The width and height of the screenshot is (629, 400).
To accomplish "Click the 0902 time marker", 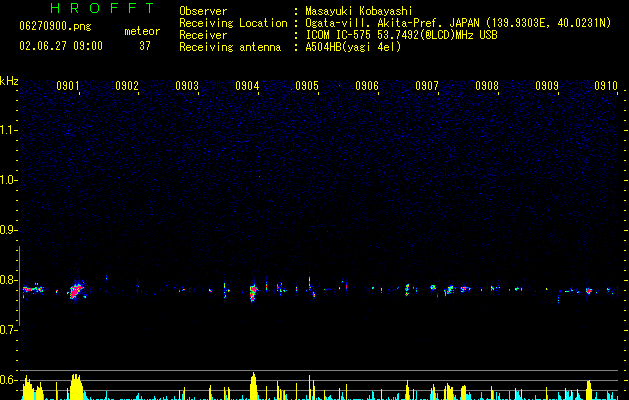I will (x=127, y=86).
